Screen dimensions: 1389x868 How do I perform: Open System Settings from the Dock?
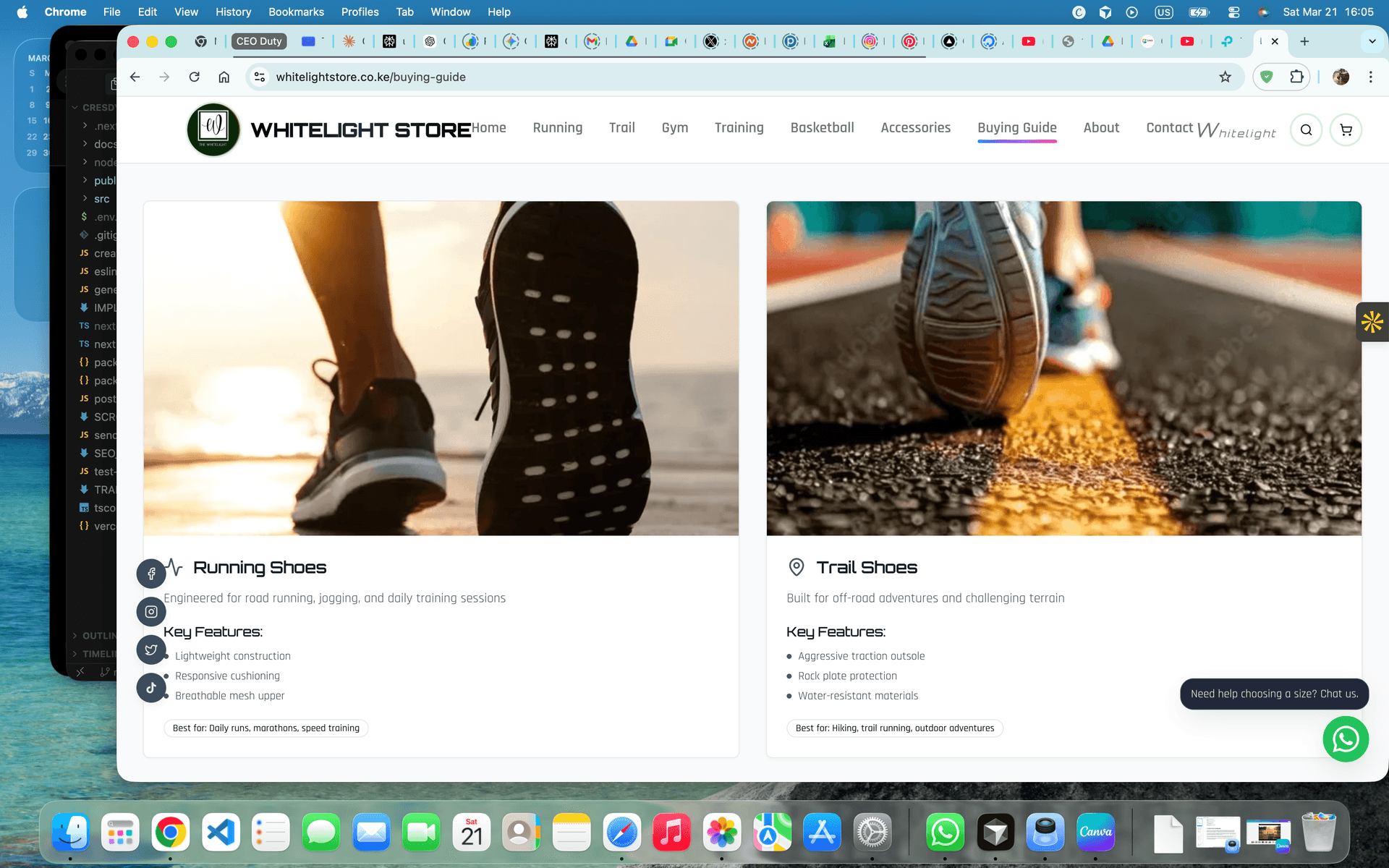click(872, 833)
